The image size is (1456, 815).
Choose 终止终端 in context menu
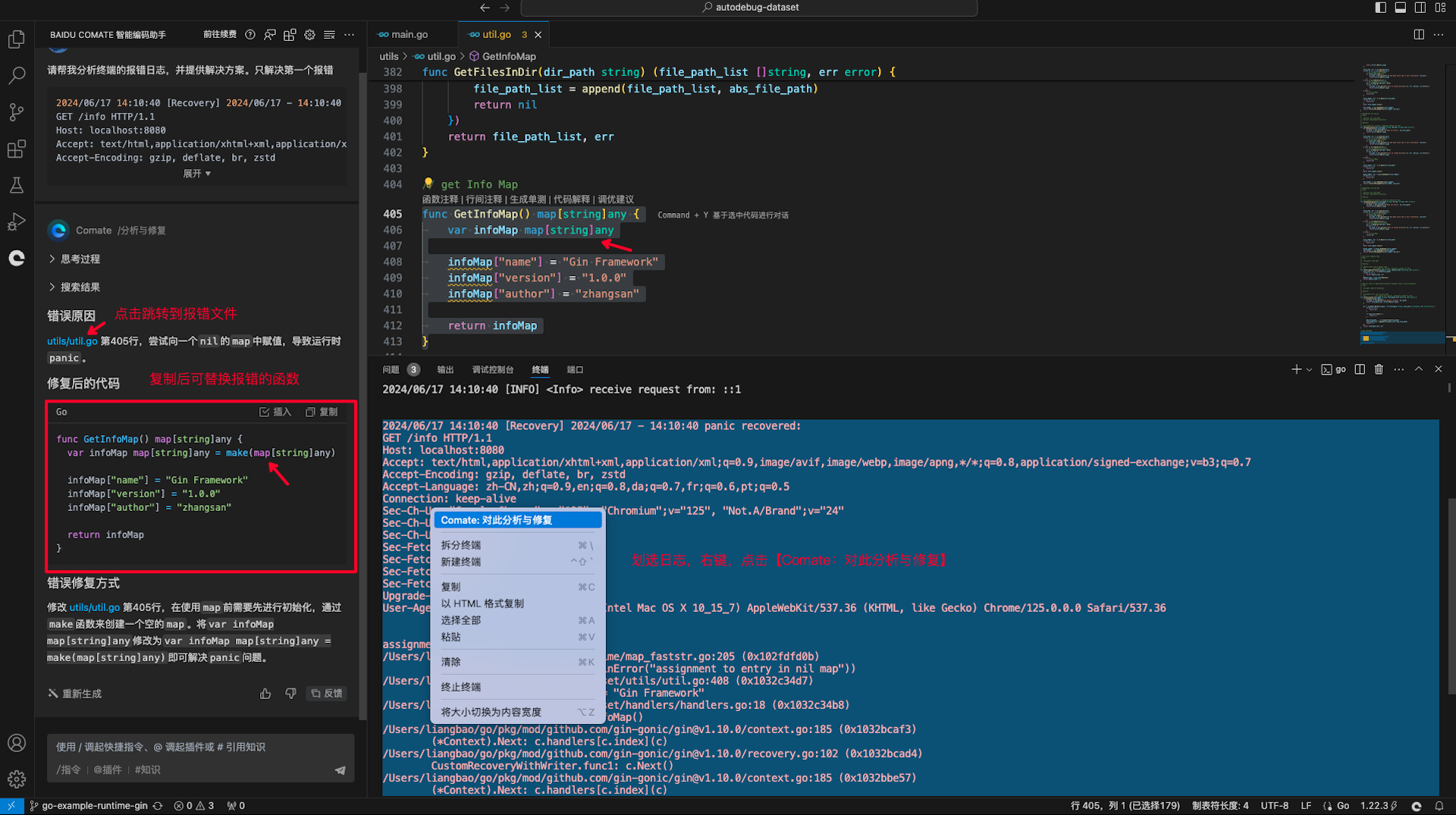pyautogui.click(x=518, y=687)
